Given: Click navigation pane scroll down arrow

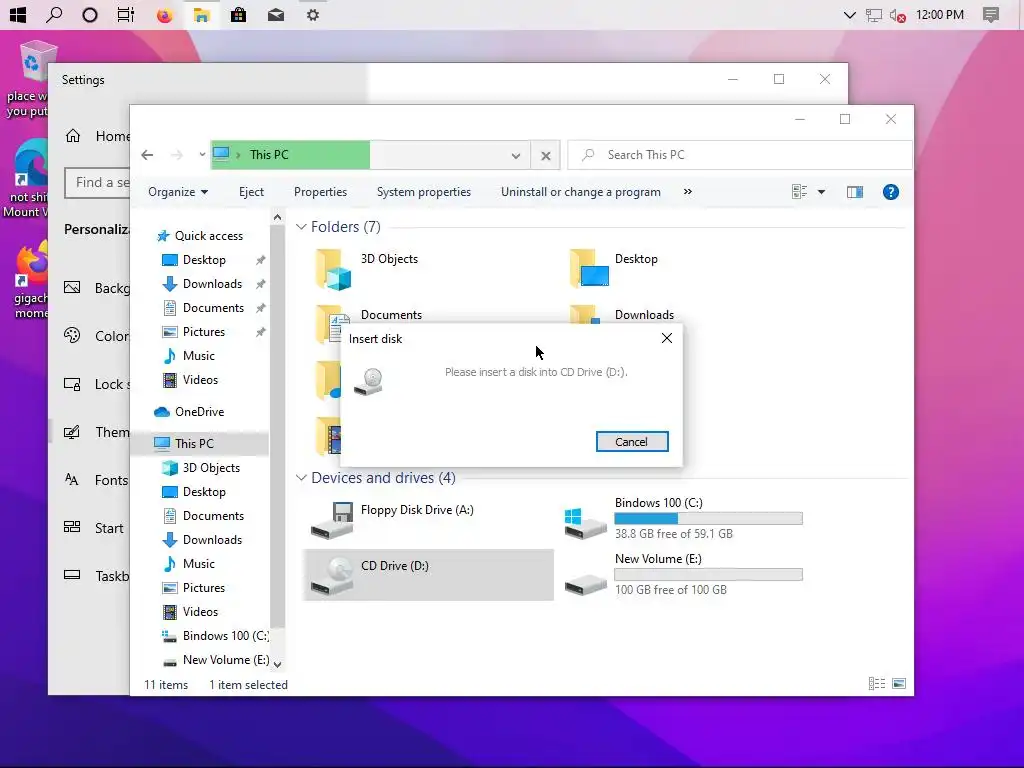Looking at the screenshot, I should click(278, 664).
